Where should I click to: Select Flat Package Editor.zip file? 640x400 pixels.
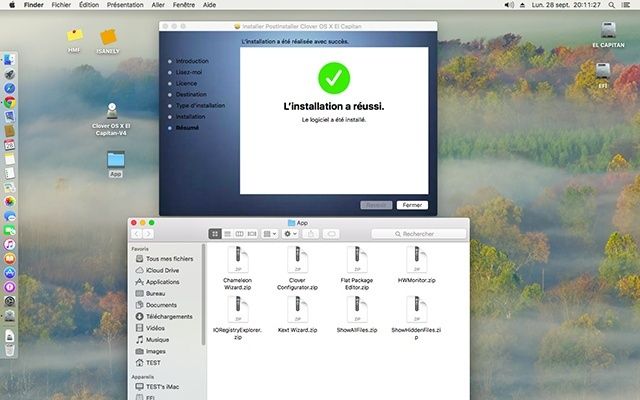click(x=357, y=268)
